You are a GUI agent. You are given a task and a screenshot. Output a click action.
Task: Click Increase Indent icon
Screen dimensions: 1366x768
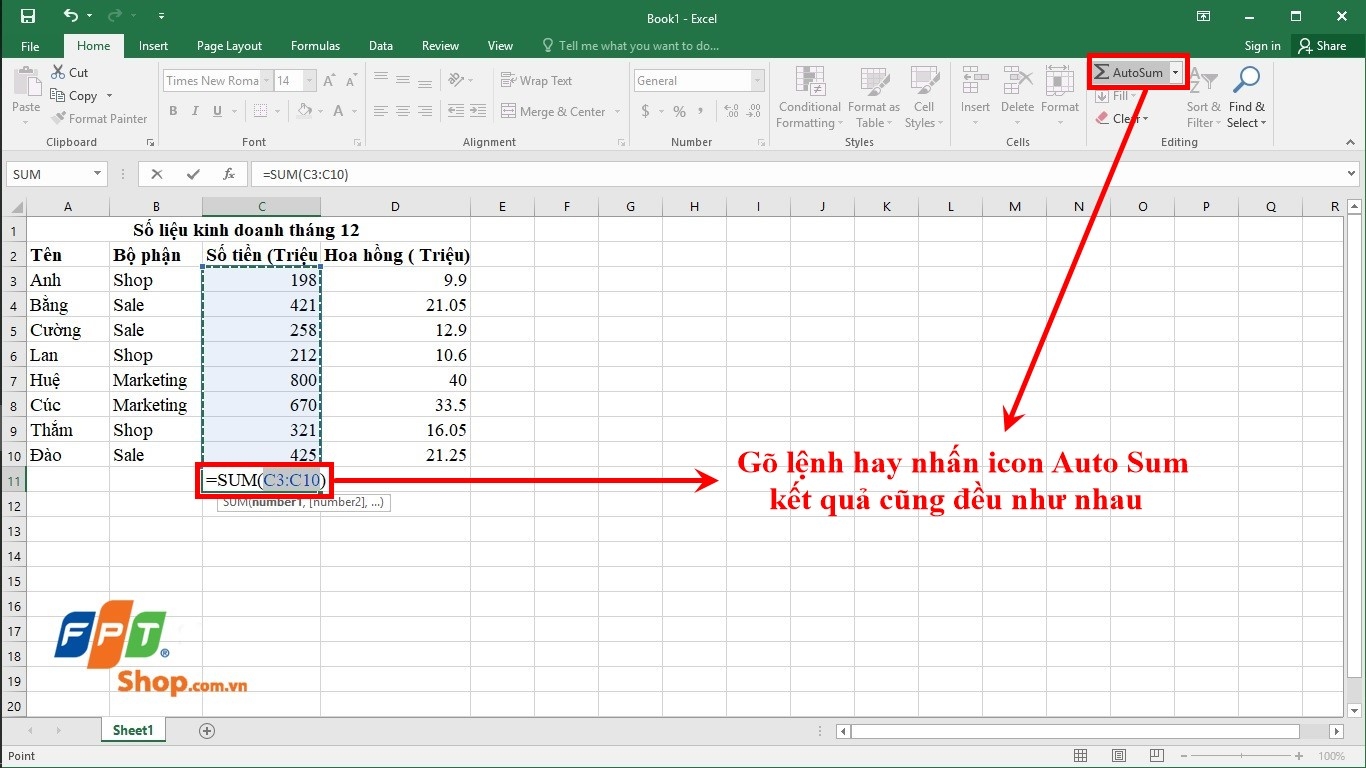(479, 111)
